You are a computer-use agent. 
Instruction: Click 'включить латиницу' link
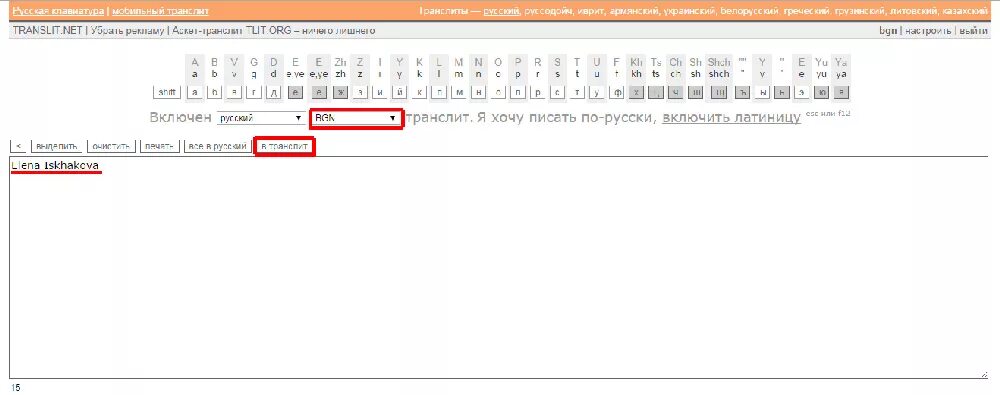pos(731,118)
